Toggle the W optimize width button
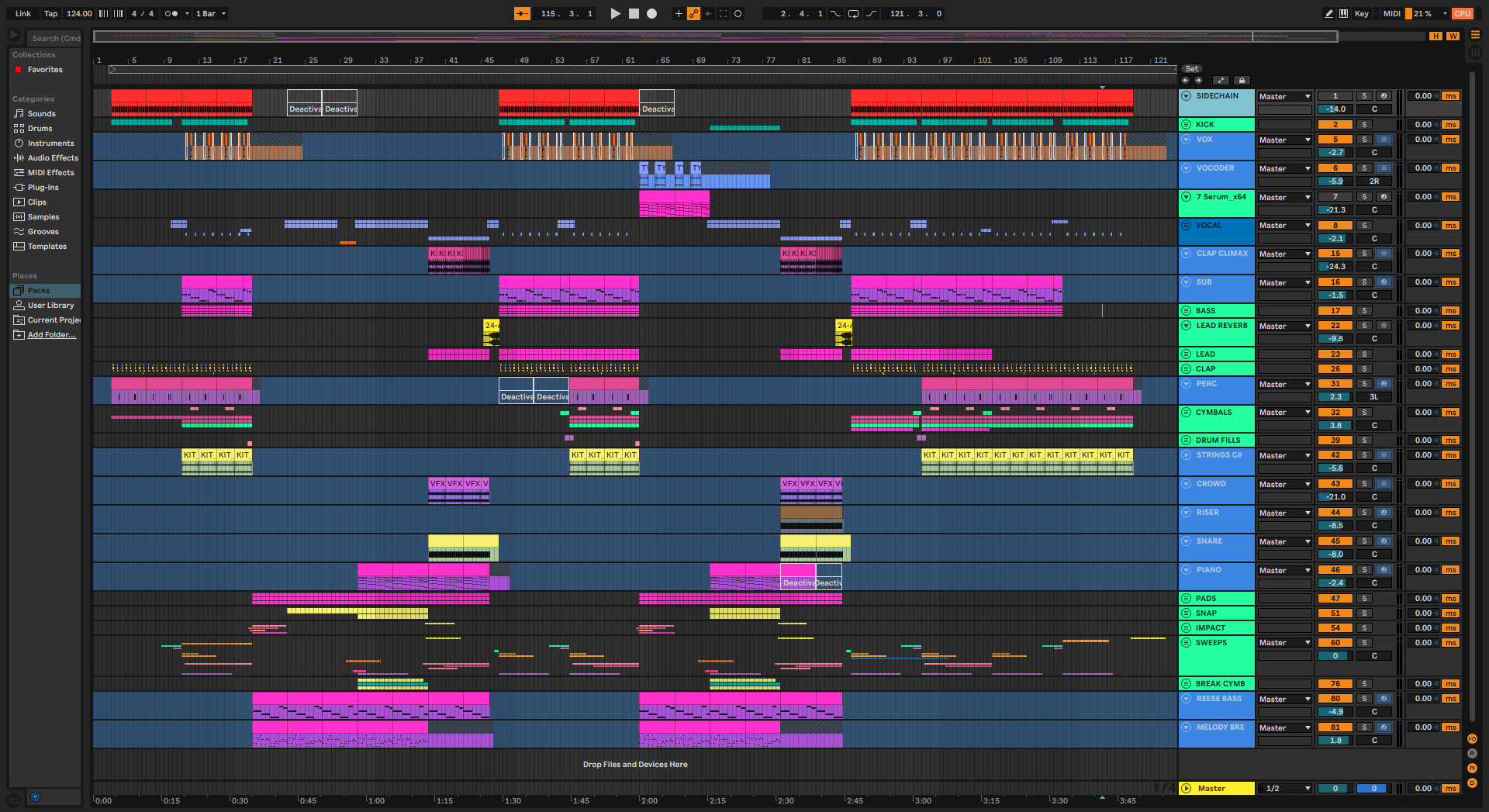This screenshot has height=812, width=1489. (1453, 36)
